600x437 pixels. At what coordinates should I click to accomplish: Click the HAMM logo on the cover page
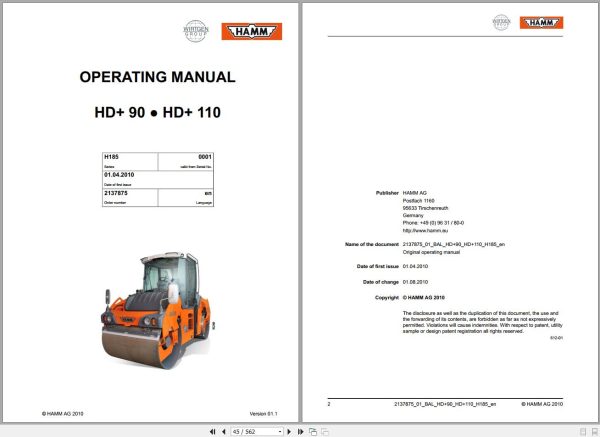(252, 31)
